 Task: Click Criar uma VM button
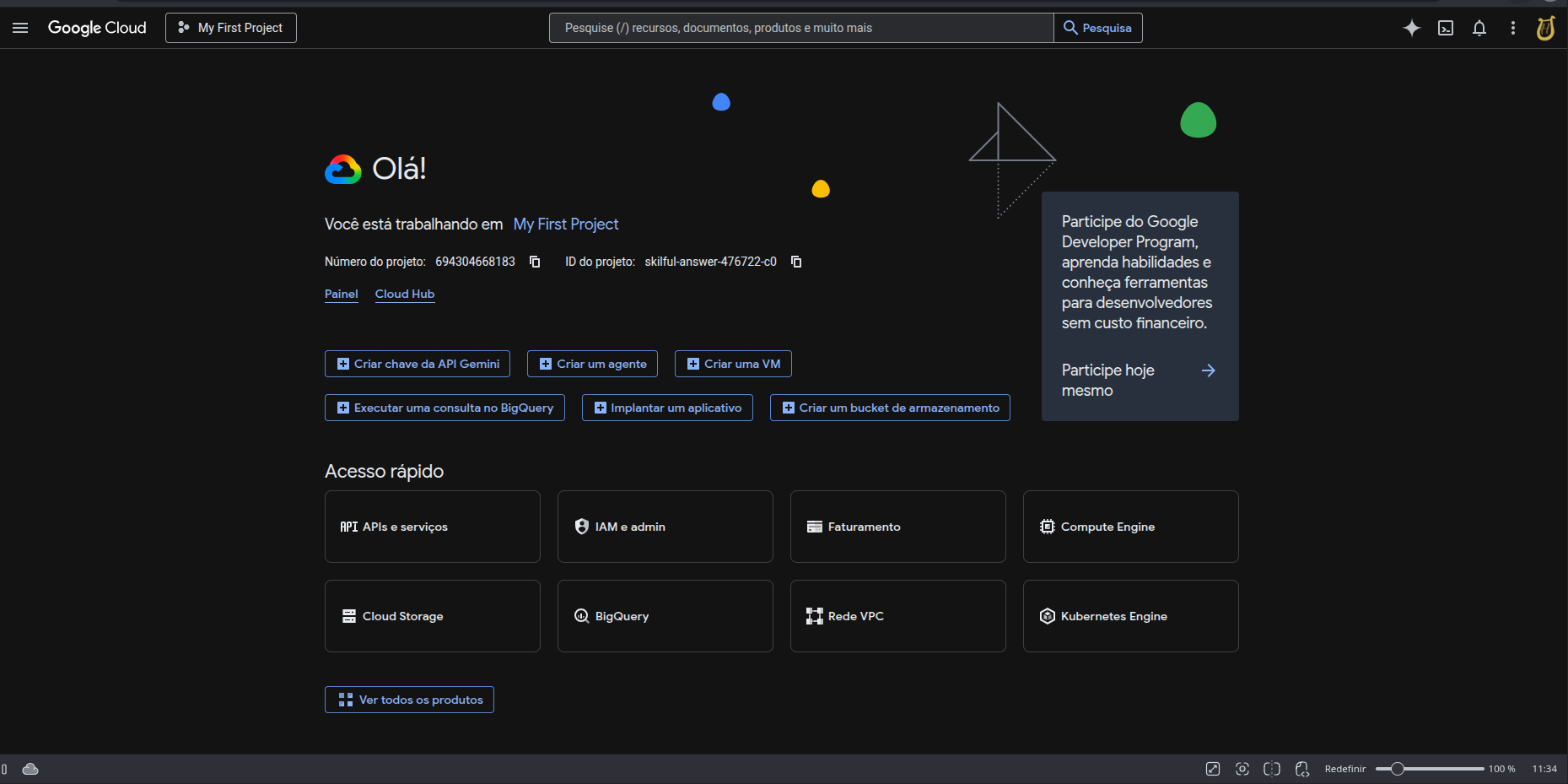pos(733,364)
